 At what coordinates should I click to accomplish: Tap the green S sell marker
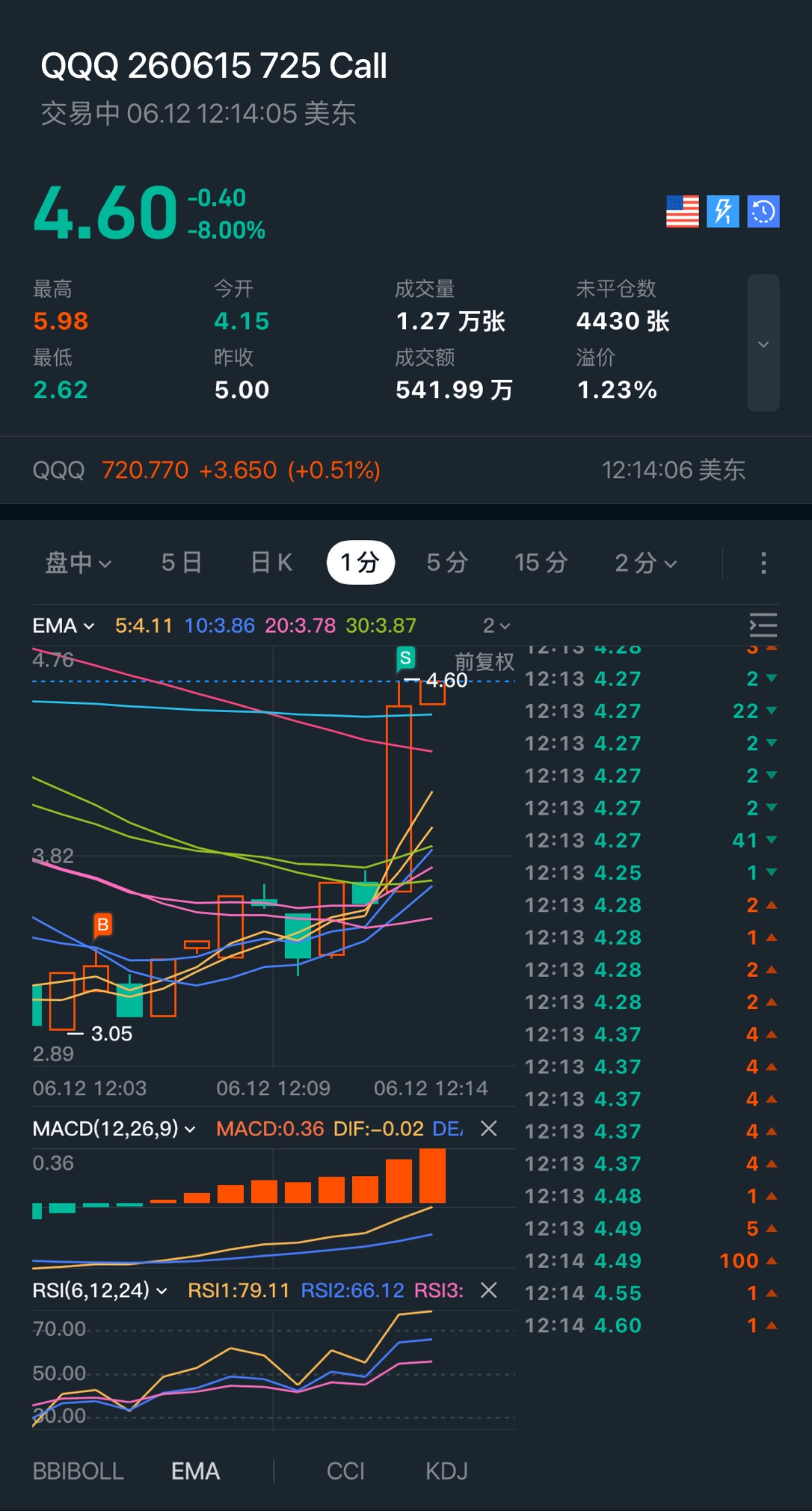point(405,658)
